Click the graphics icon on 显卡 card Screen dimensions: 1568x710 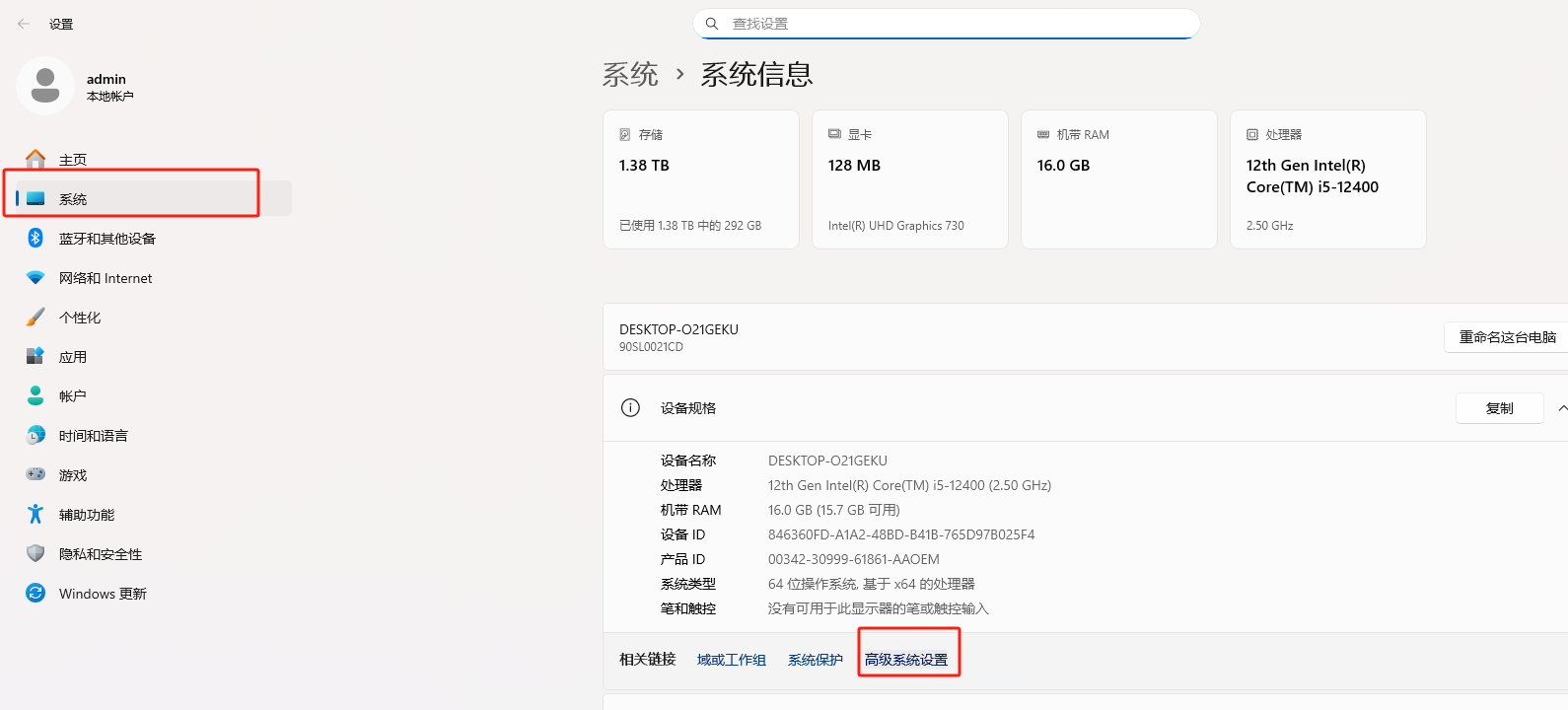pos(834,134)
